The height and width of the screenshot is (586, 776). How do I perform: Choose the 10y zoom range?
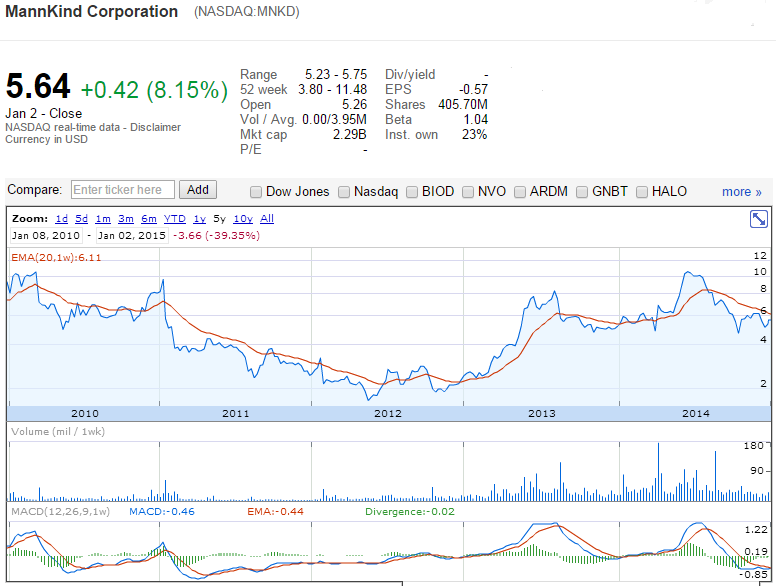point(243,219)
